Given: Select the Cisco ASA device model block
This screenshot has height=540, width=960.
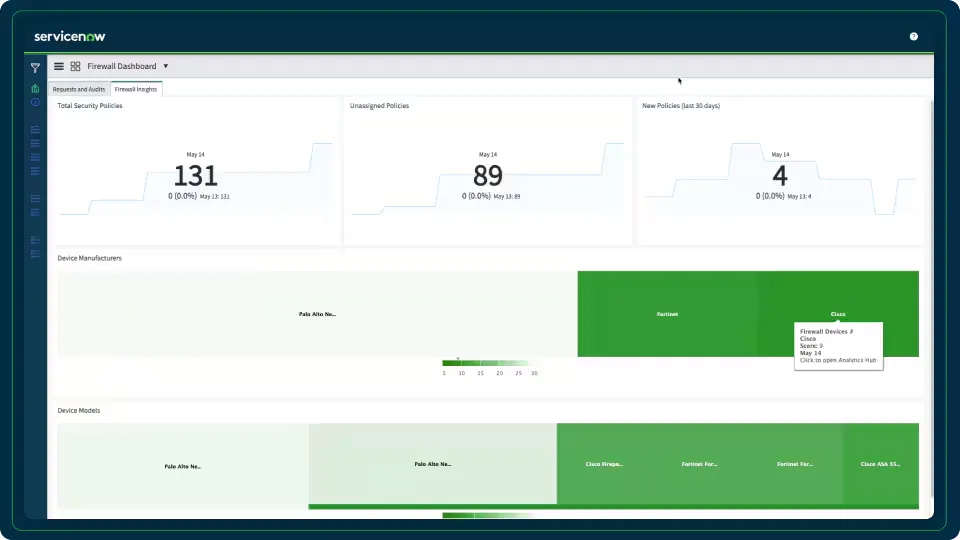Looking at the screenshot, I should coord(880,464).
